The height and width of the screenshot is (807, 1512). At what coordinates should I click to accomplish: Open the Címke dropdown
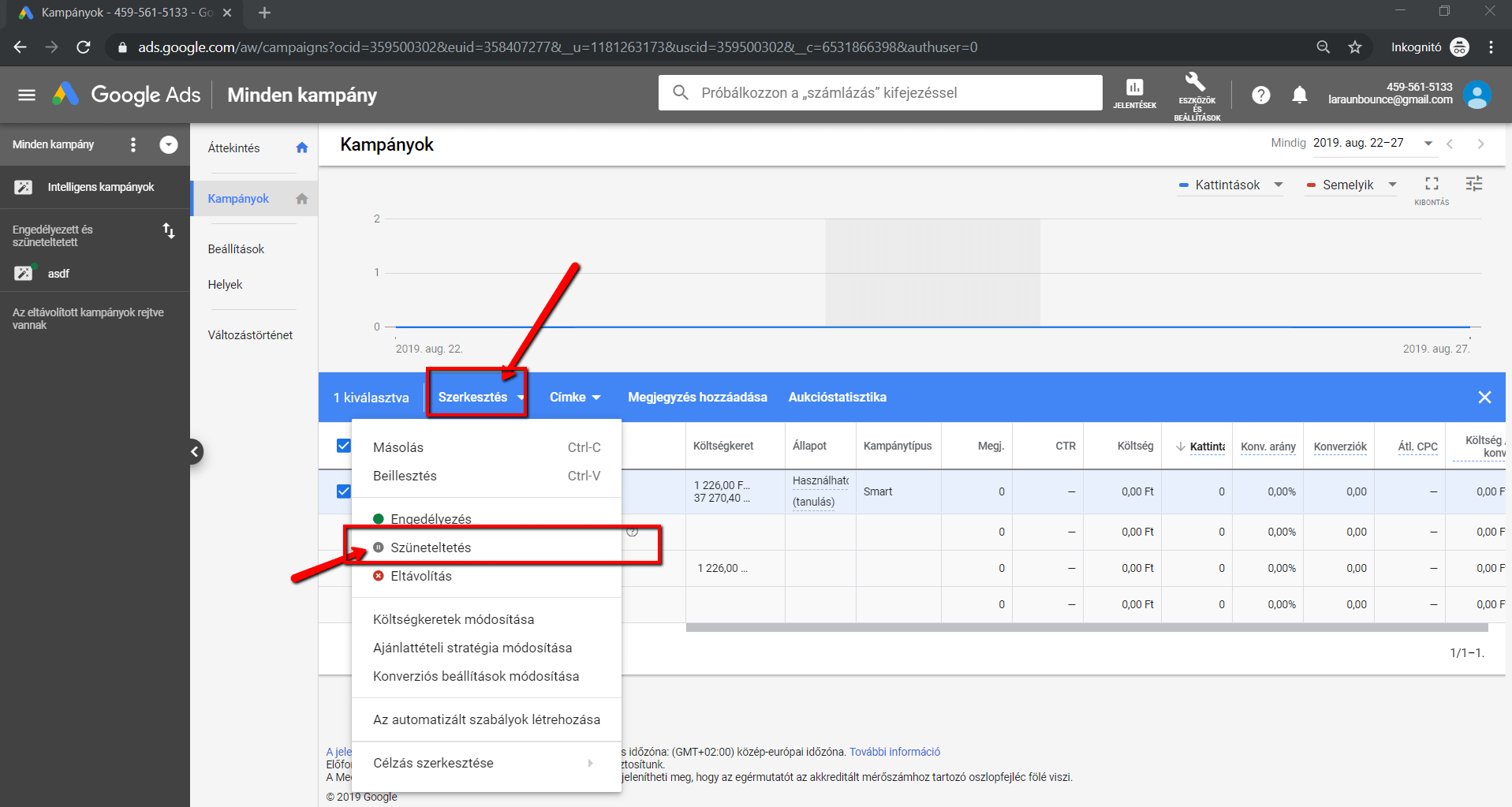575,398
